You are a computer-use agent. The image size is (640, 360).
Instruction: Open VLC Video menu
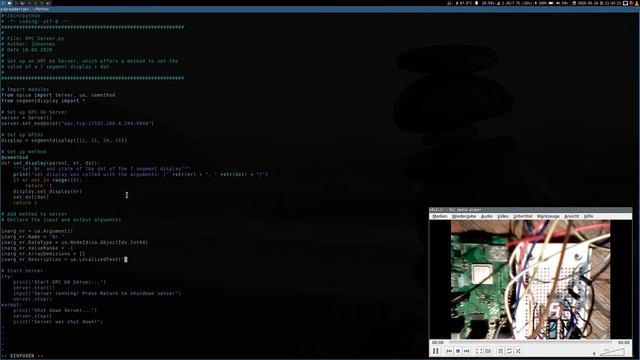[x=503, y=216]
